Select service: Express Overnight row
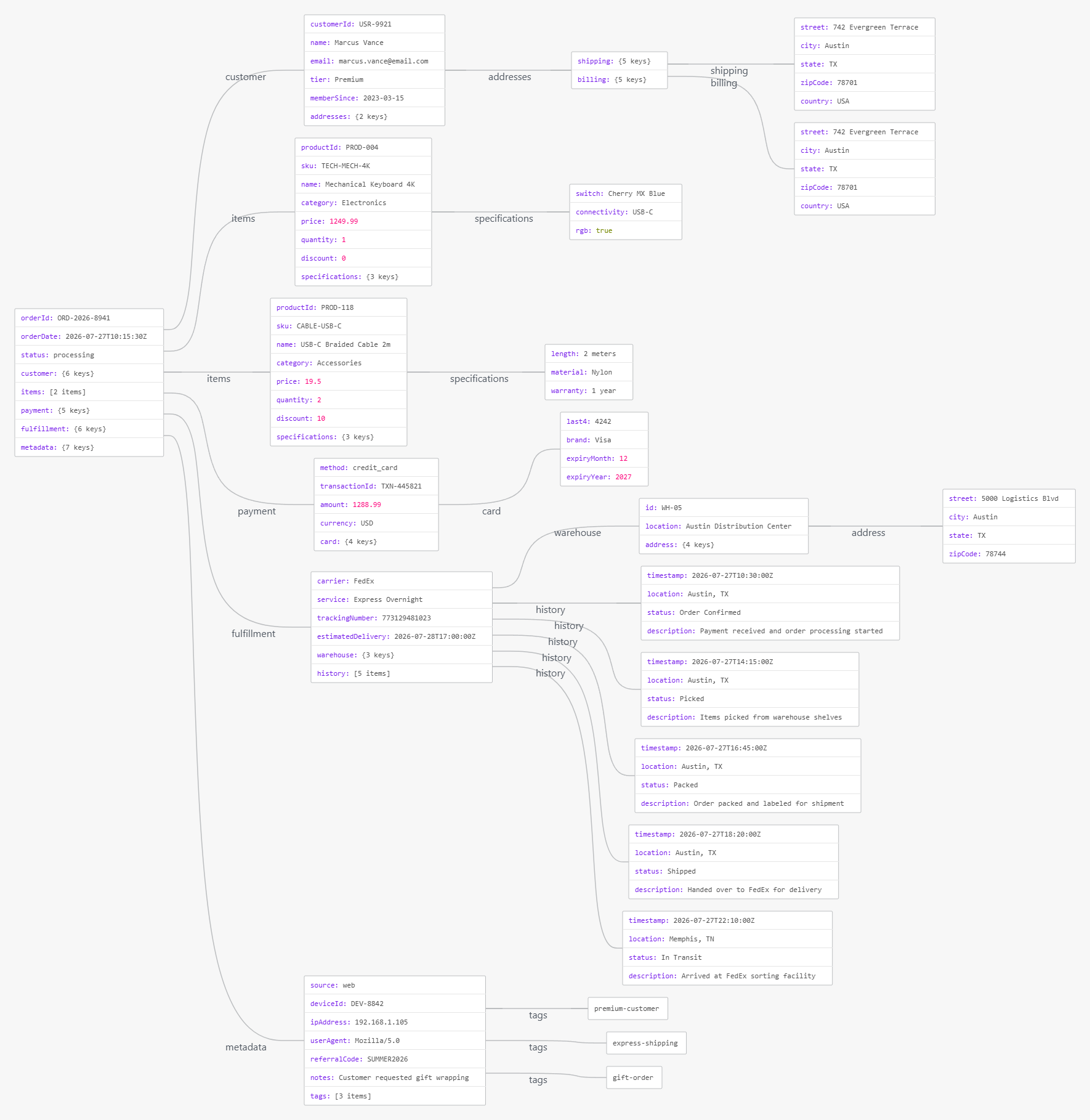1090x1120 pixels. click(402, 599)
